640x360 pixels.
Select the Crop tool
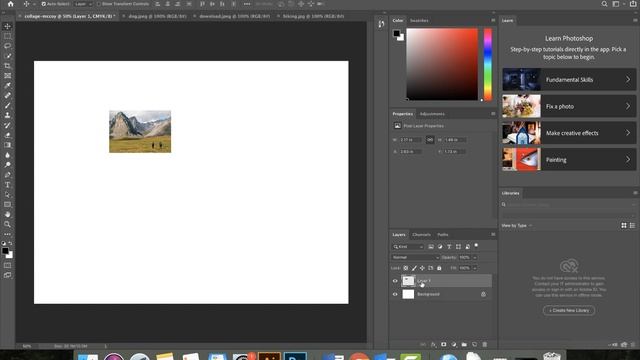pyautogui.click(x=7, y=66)
